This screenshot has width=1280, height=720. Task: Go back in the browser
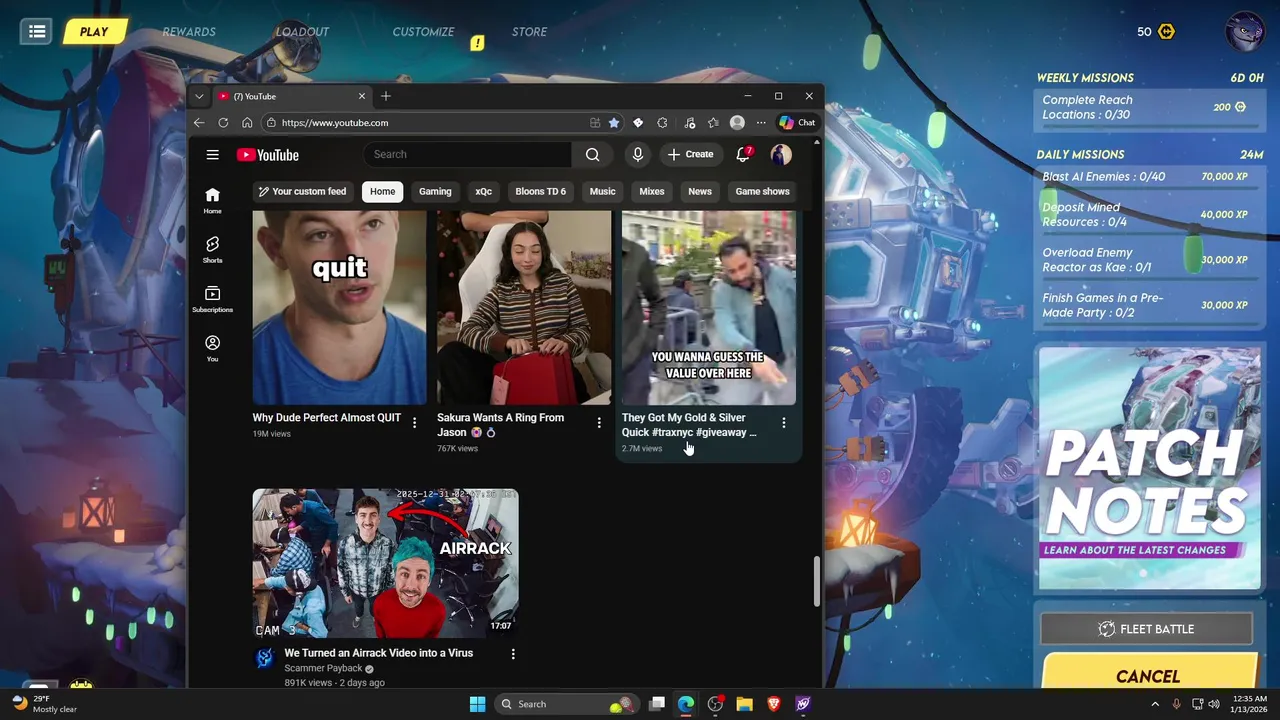click(199, 123)
